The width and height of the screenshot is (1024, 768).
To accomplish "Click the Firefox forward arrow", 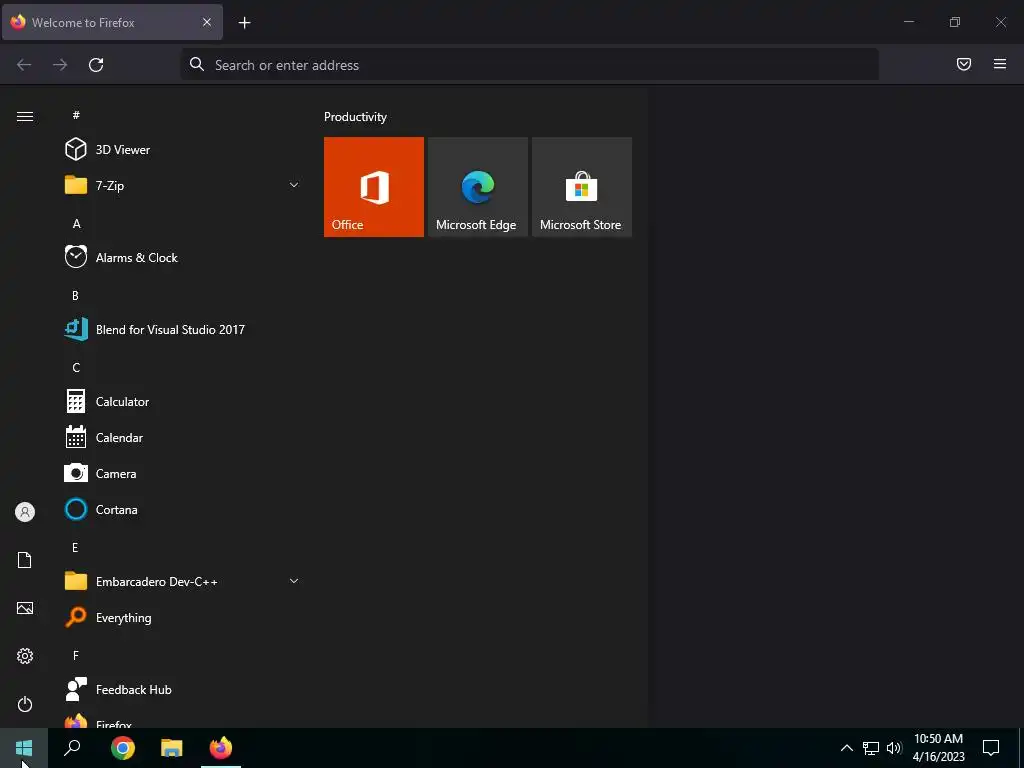I will coord(60,65).
